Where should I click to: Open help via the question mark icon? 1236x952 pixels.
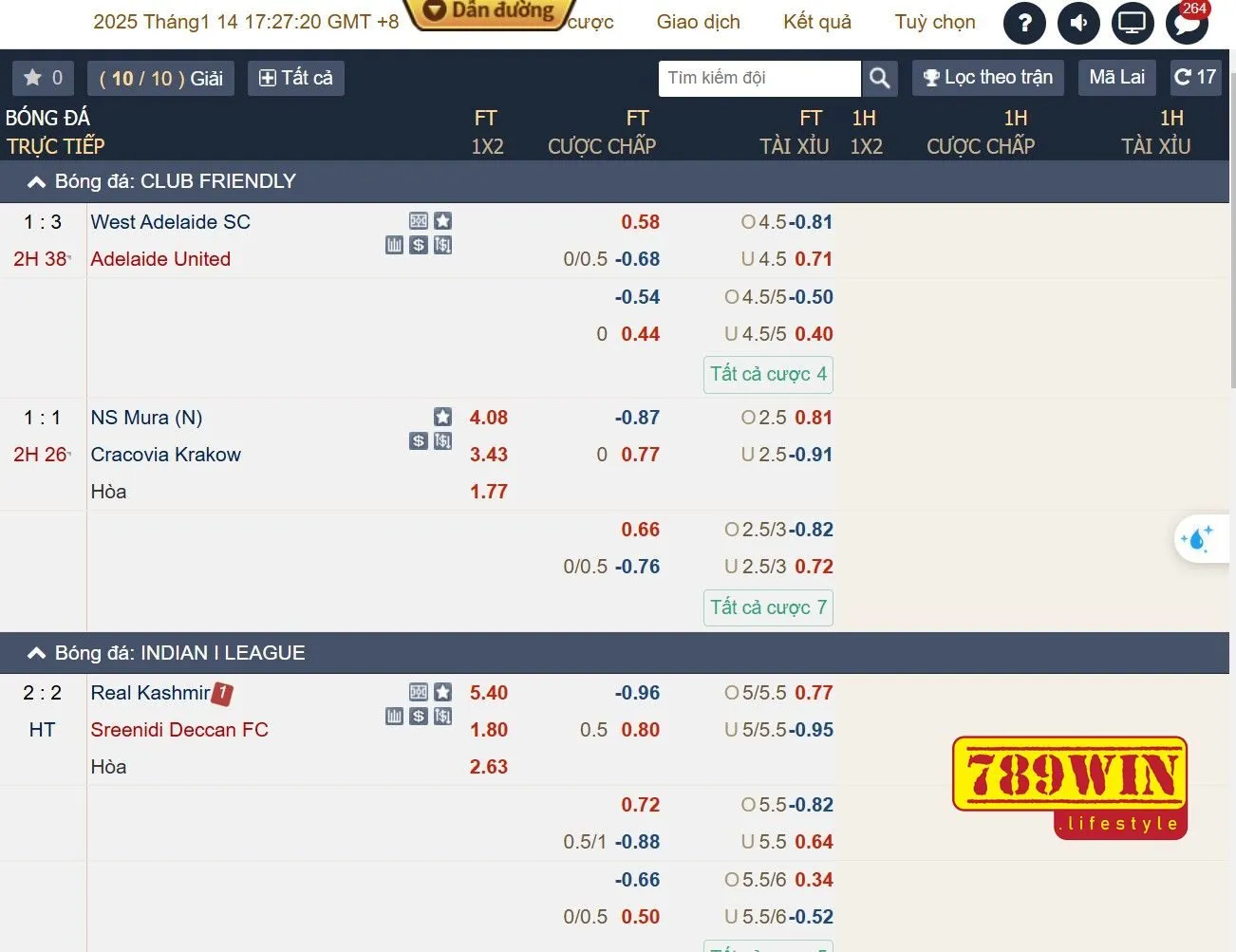coord(1023,23)
